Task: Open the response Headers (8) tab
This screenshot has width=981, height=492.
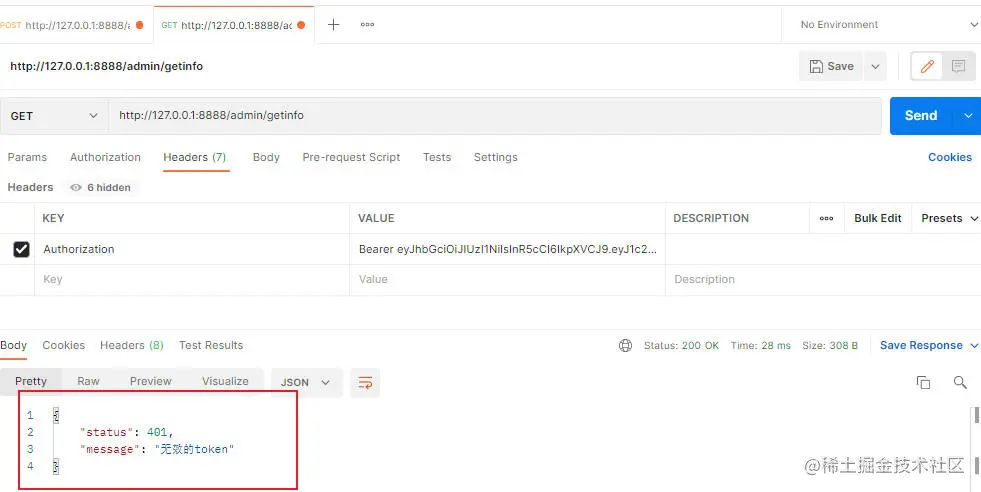Action: [x=131, y=346]
